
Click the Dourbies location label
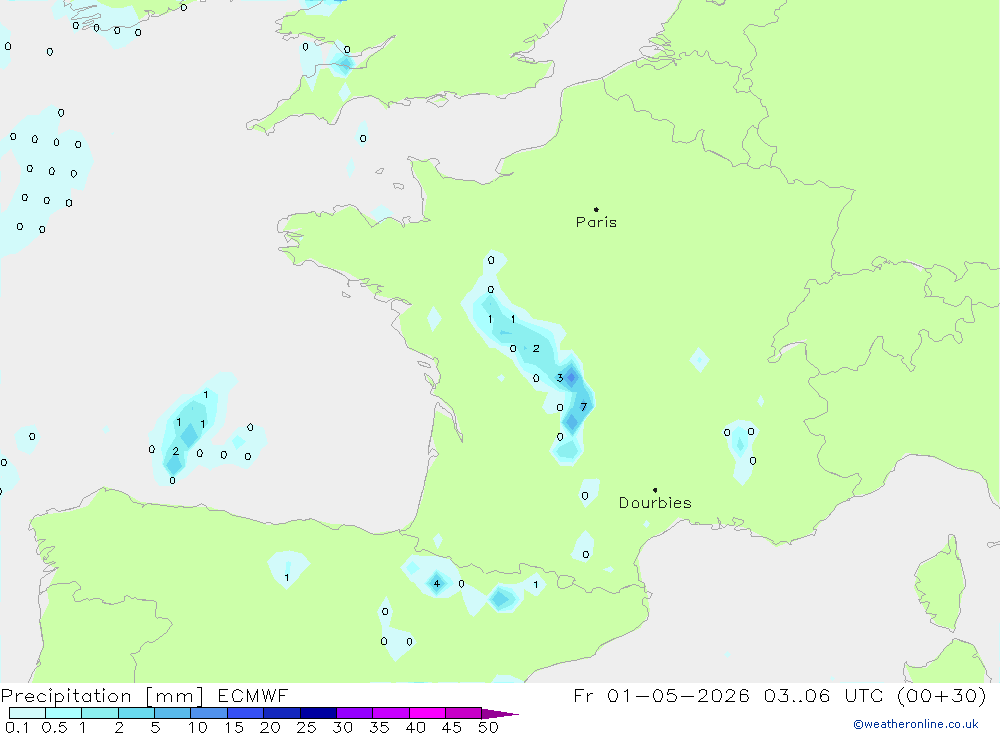655,503
